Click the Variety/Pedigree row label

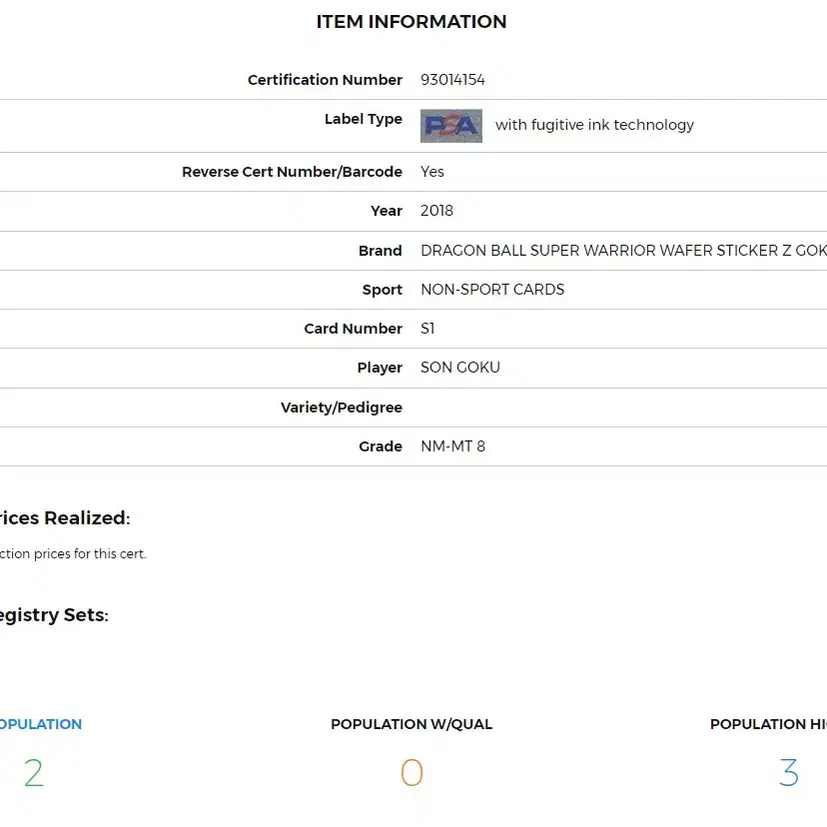[x=341, y=408]
